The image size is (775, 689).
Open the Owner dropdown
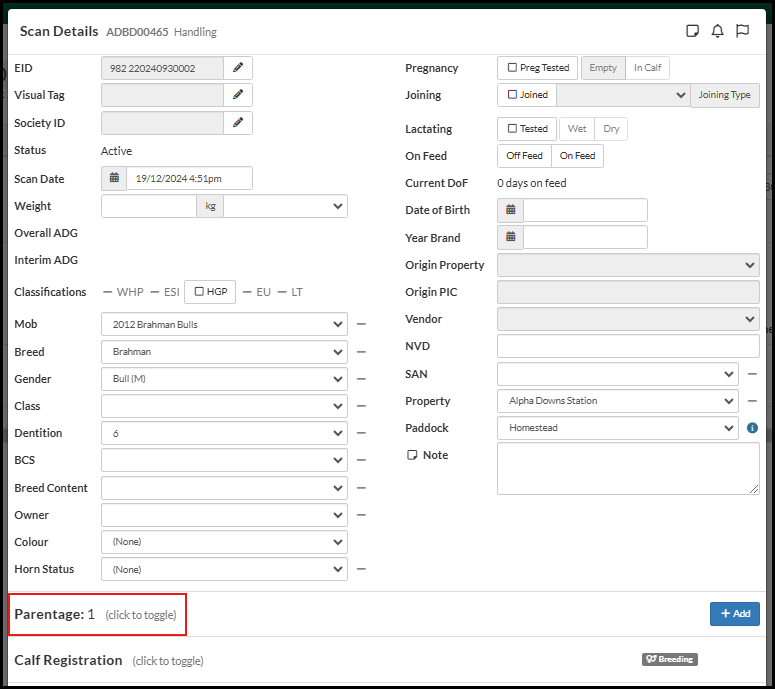224,515
